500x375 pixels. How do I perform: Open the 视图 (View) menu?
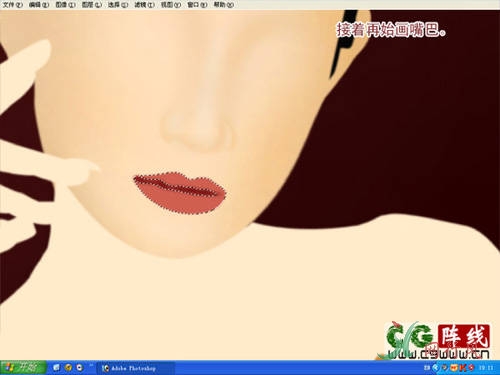pyautogui.click(x=171, y=5)
